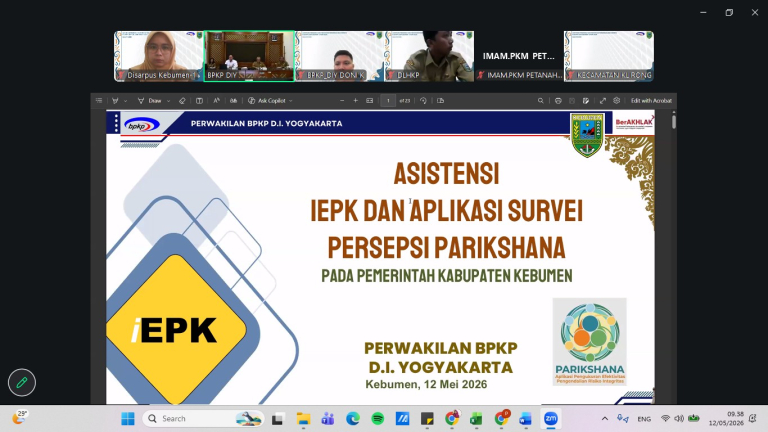
Task: Restore down the window
Action: tap(729, 13)
